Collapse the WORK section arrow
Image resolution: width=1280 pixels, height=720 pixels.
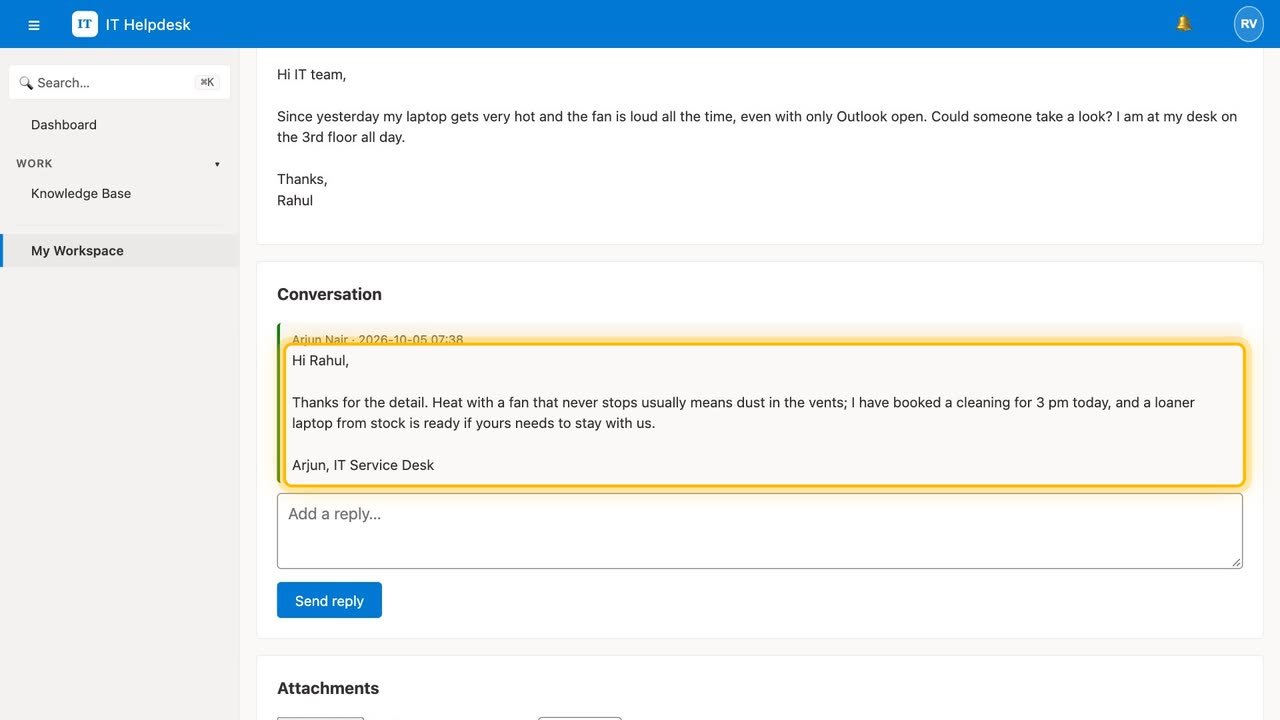point(217,164)
